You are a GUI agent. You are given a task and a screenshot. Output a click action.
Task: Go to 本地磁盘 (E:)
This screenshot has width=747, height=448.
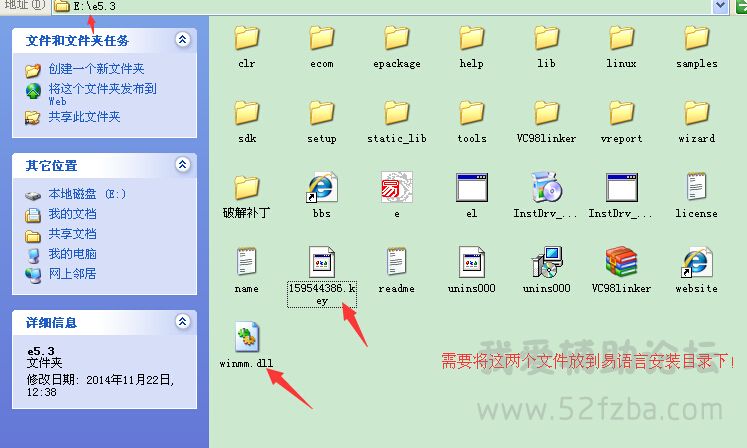(x=87, y=194)
